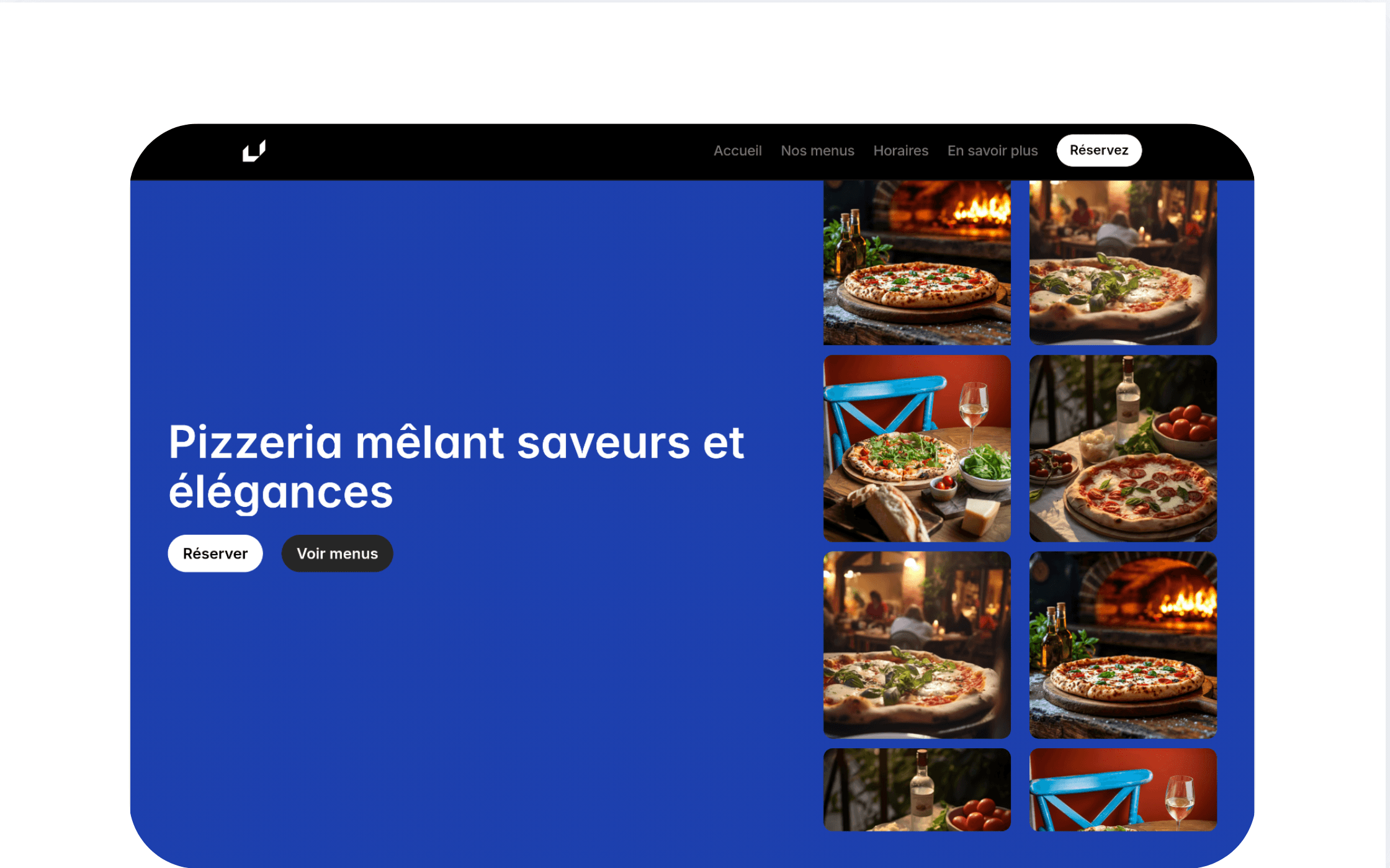1390x868 pixels.
Task: Open top-left wood-fired oven pizza photo
Action: coord(917,262)
